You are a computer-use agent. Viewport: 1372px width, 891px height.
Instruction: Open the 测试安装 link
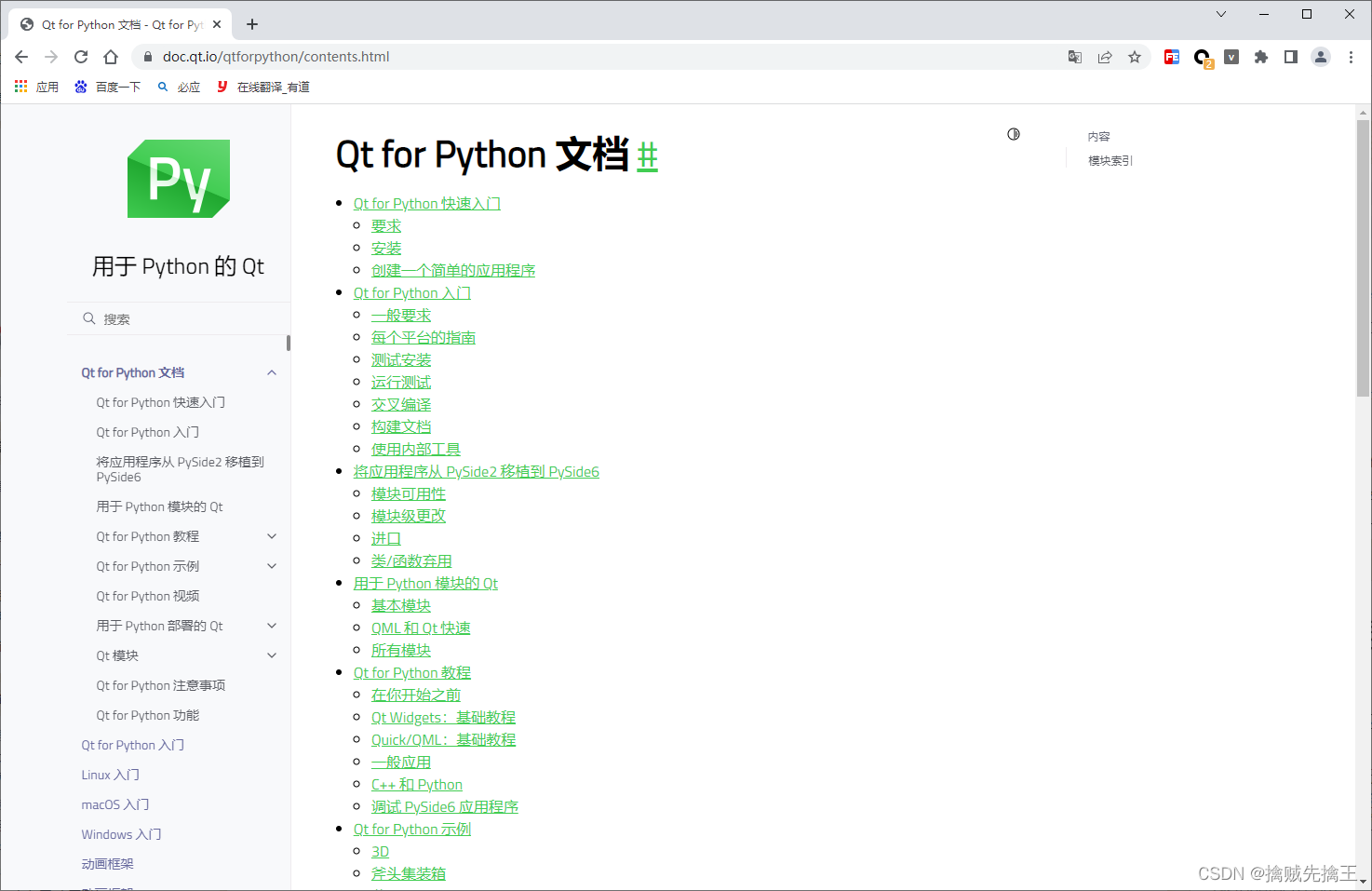pos(401,359)
